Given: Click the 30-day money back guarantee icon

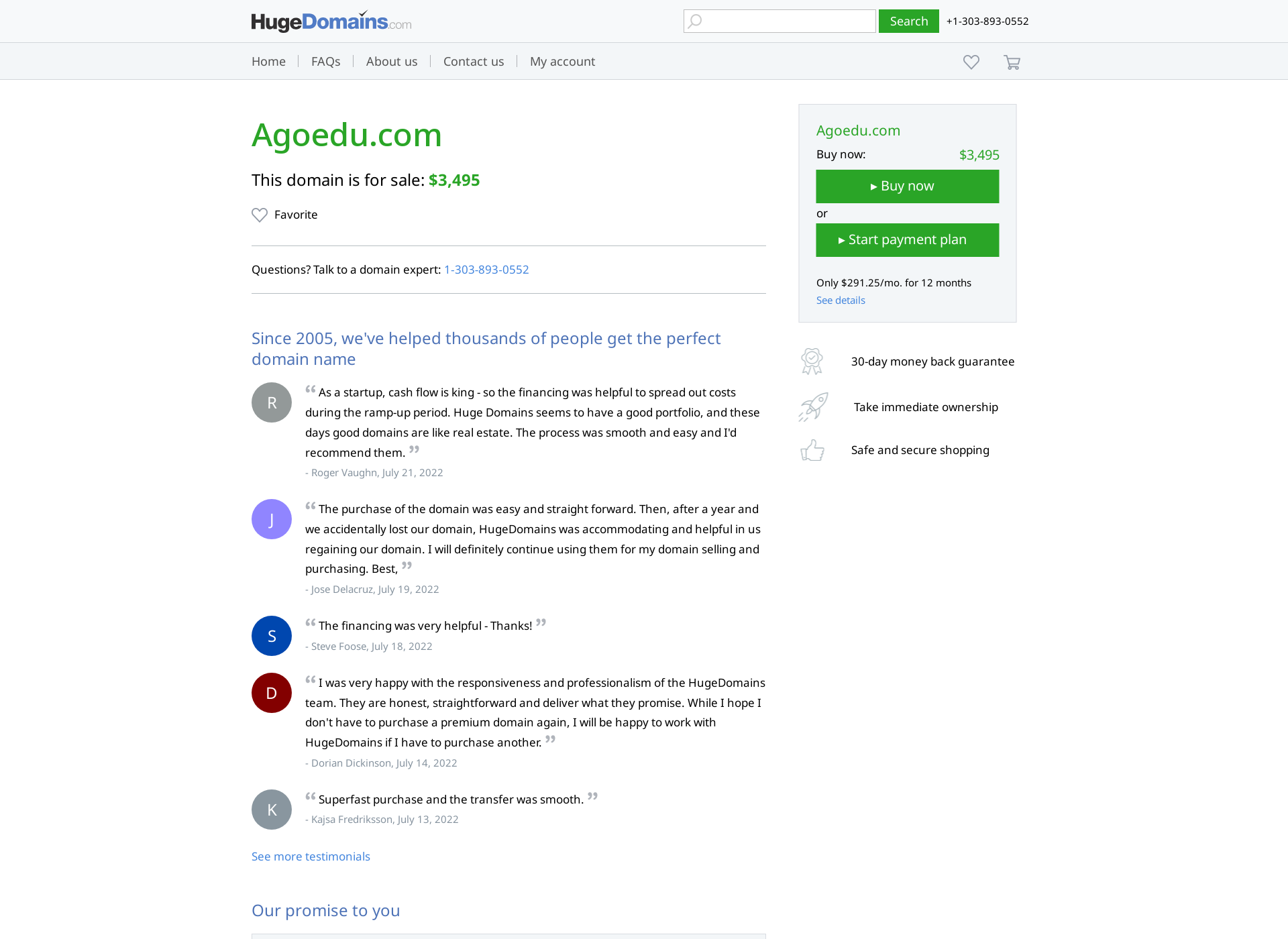Looking at the screenshot, I should click(811, 361).
